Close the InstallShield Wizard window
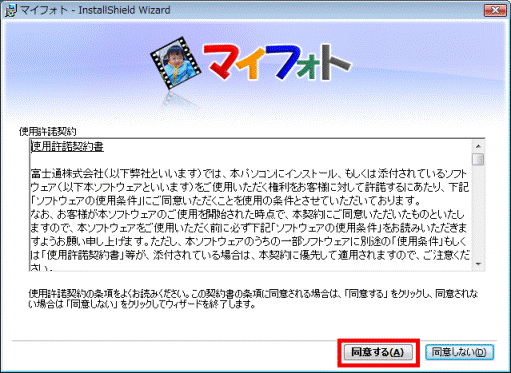 [495, 10]
